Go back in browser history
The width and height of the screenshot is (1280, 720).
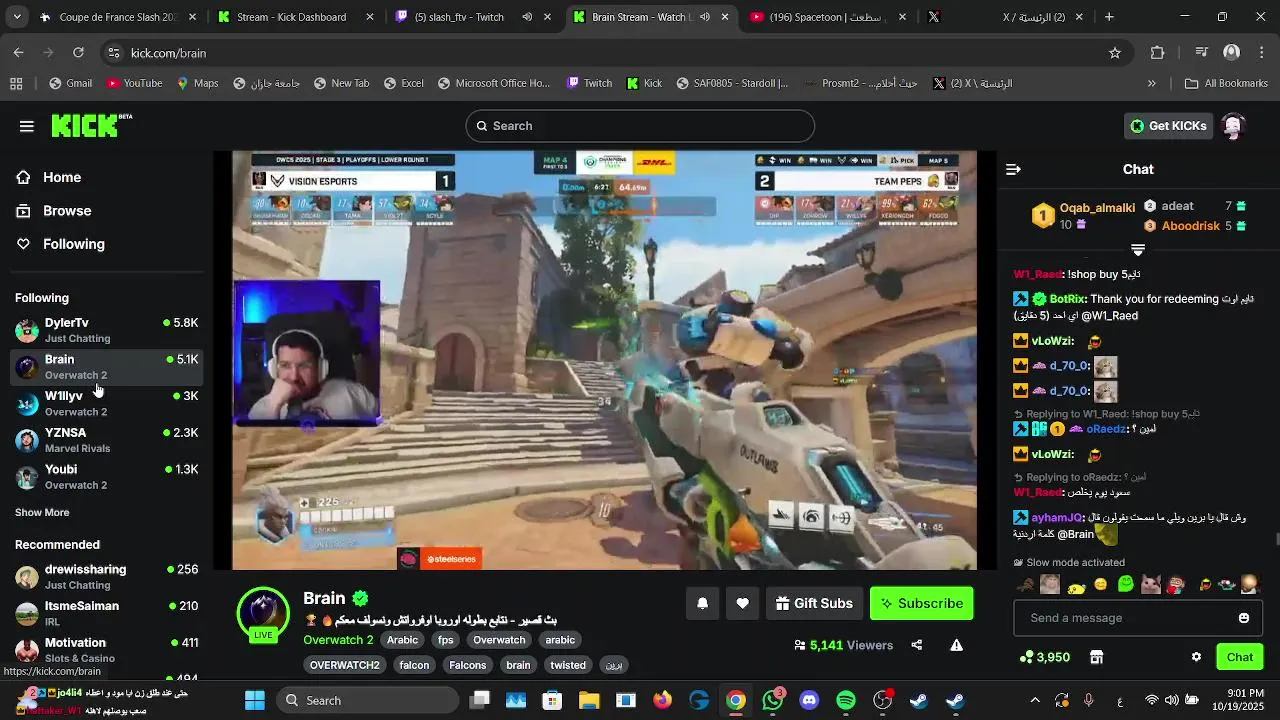[x=18, y=53]
